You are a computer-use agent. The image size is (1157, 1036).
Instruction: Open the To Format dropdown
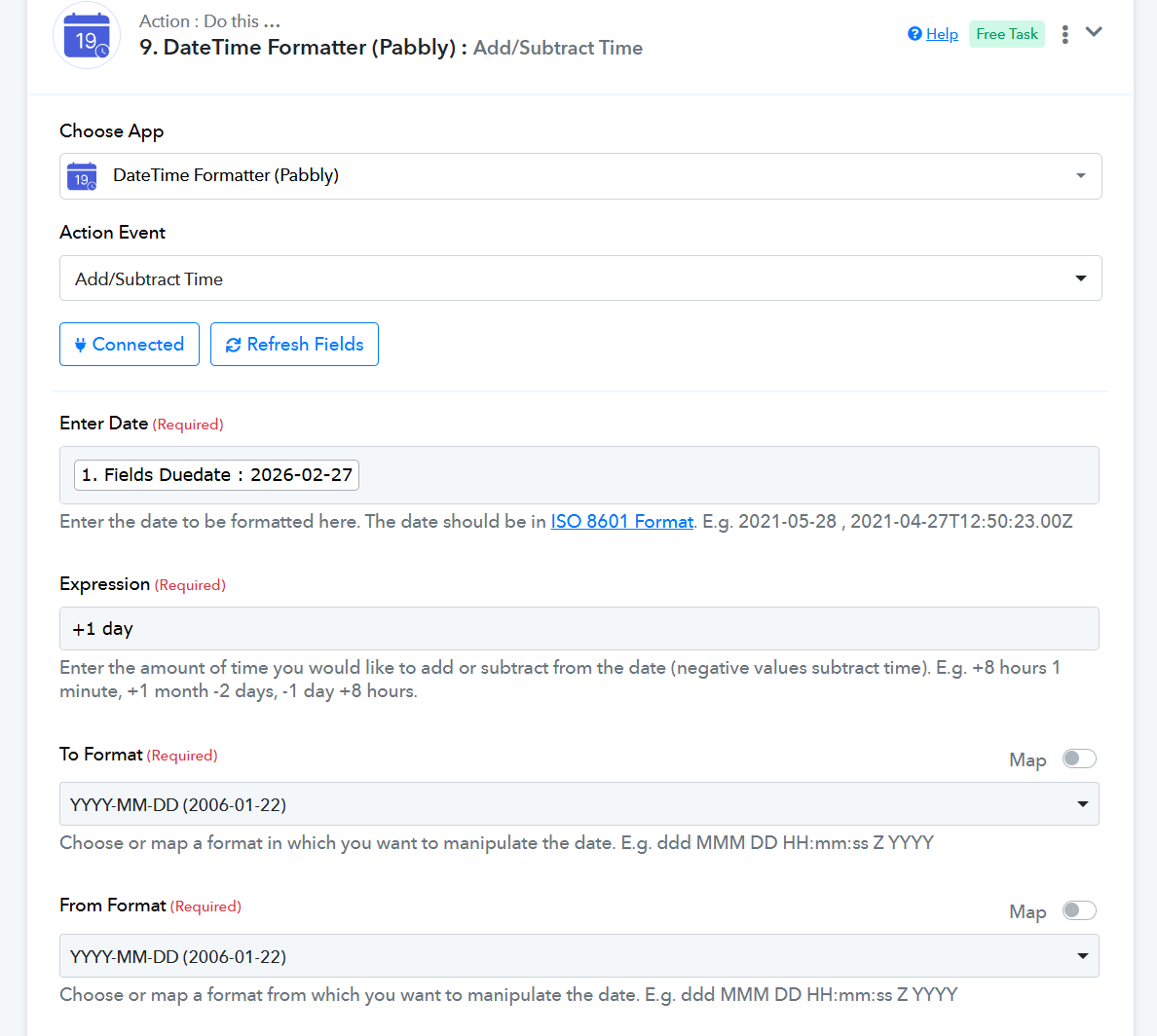tap(578, 804)
